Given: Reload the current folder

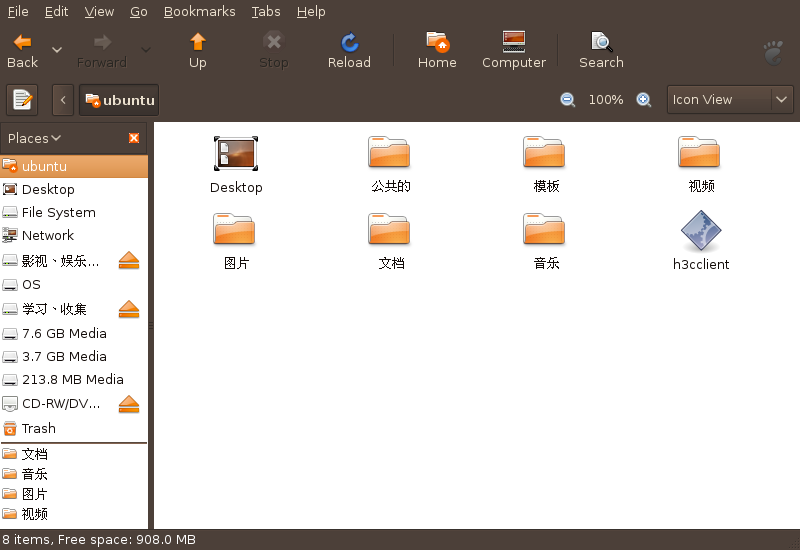Looking at the screenshot, I should [349, 51].
